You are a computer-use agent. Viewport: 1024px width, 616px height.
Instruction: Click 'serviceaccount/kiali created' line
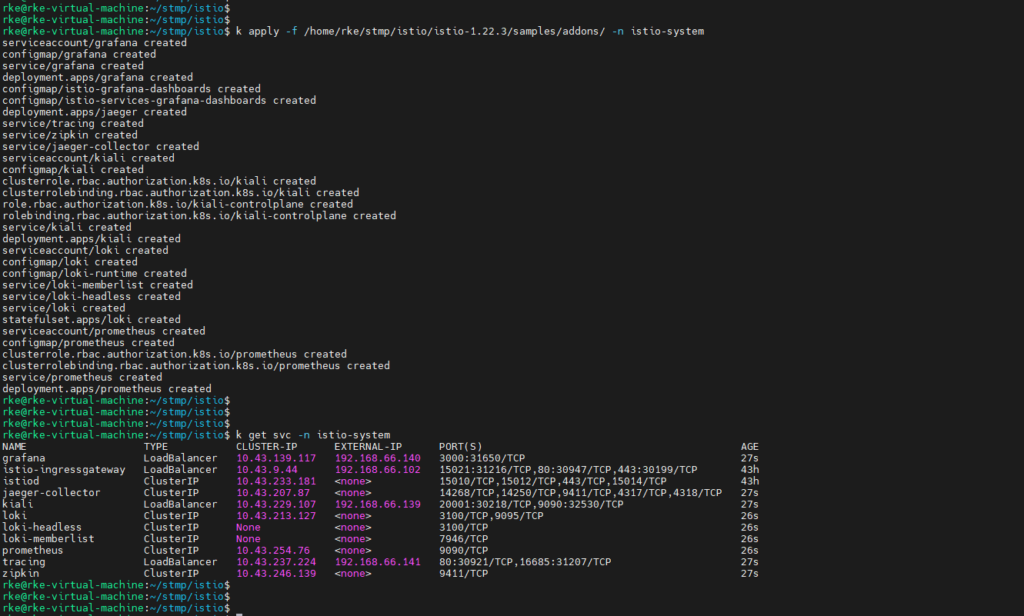[x=88, y=158]
